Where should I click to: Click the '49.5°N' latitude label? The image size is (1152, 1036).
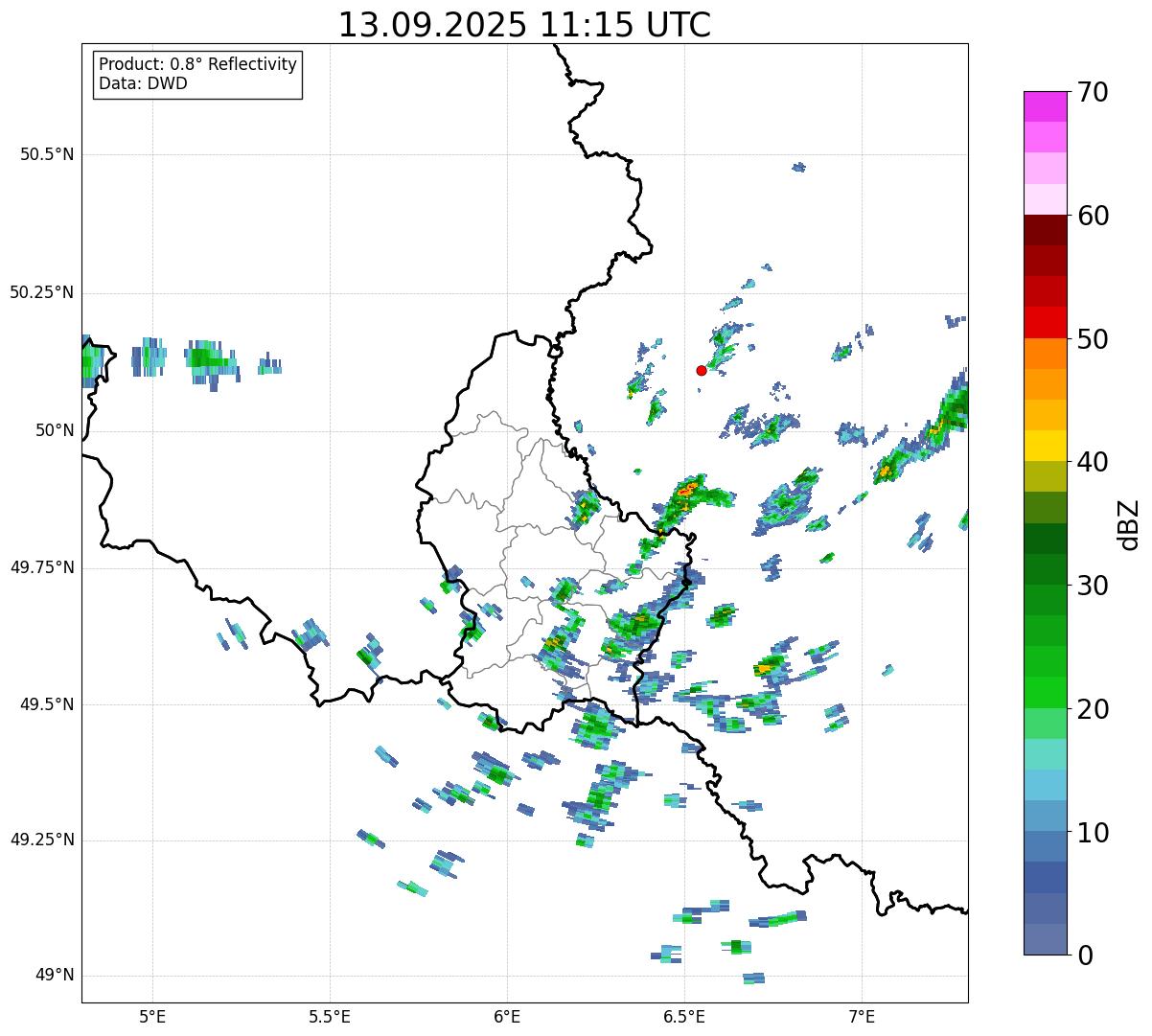(x=47, y=704)
